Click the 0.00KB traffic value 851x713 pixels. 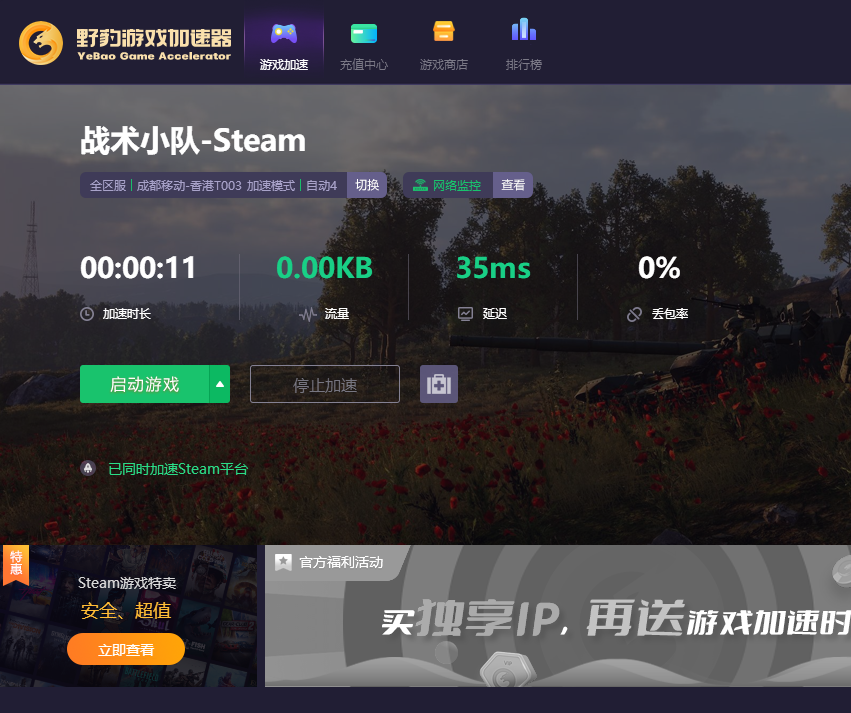click(325, 268)
